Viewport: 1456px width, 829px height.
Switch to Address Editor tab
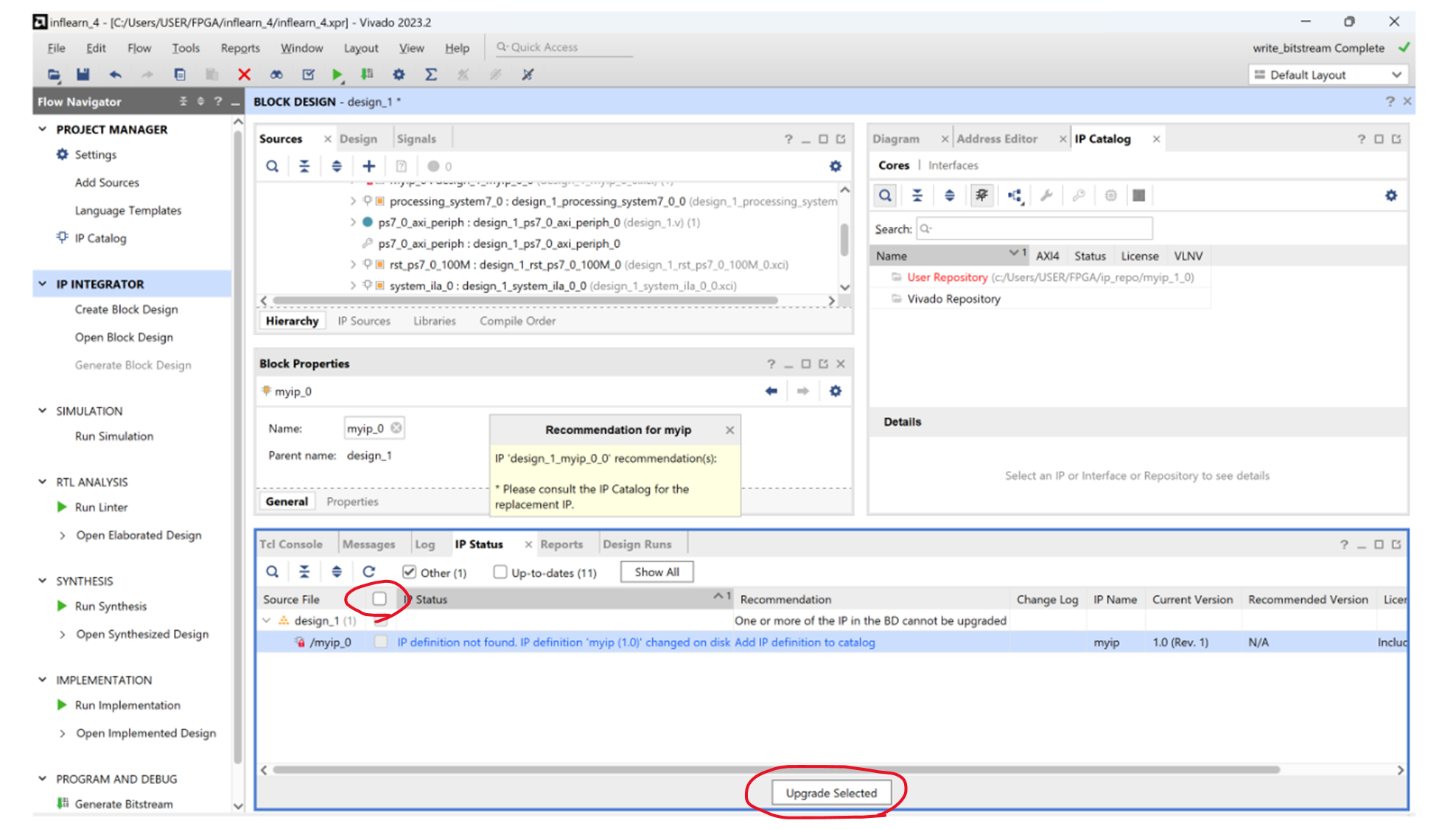[x=996, y=139]
